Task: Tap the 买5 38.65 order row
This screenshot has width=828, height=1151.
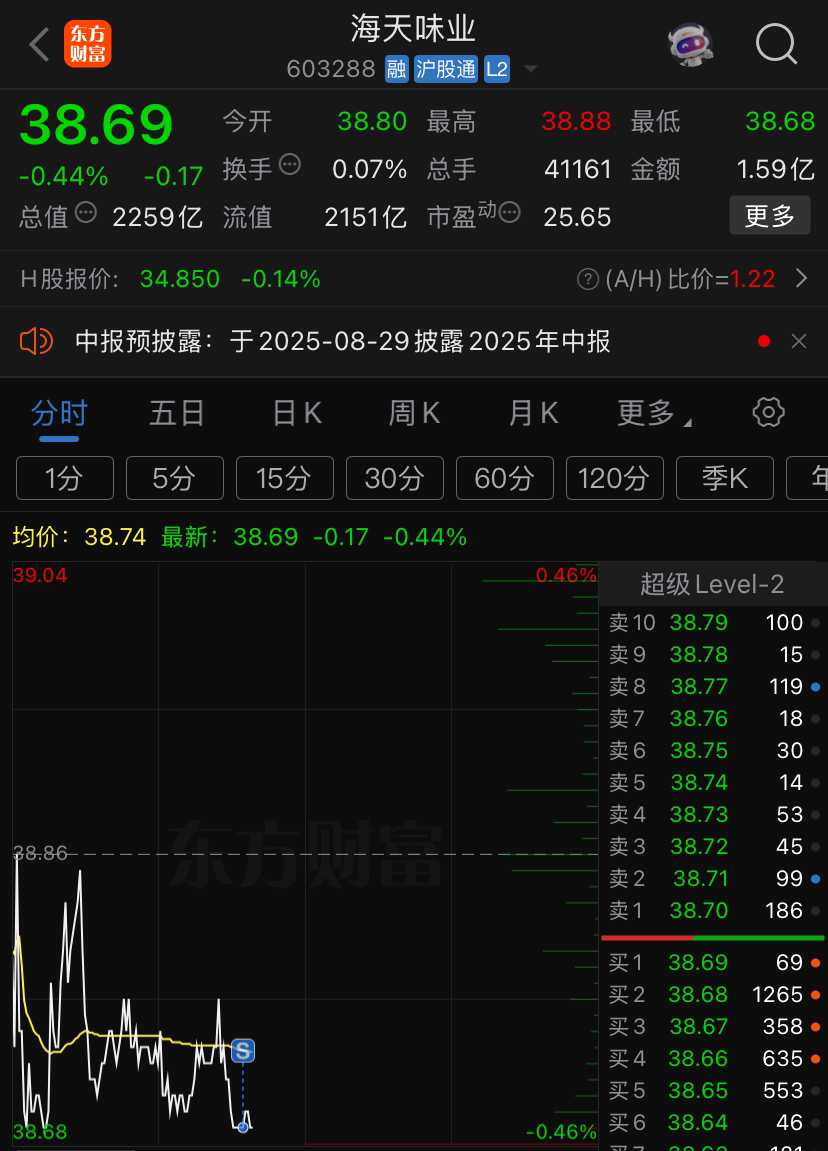Action: [x=713, y=1091]
